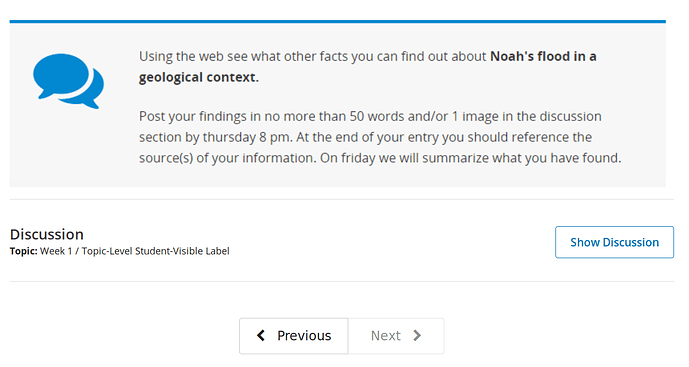Click the Discussion section heading
689x367 pixels.
point(47,234)
